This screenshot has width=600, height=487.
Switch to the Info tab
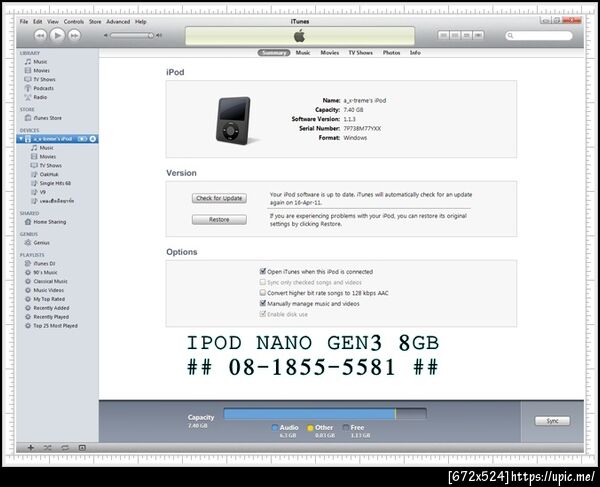click(x=415, y=52)
